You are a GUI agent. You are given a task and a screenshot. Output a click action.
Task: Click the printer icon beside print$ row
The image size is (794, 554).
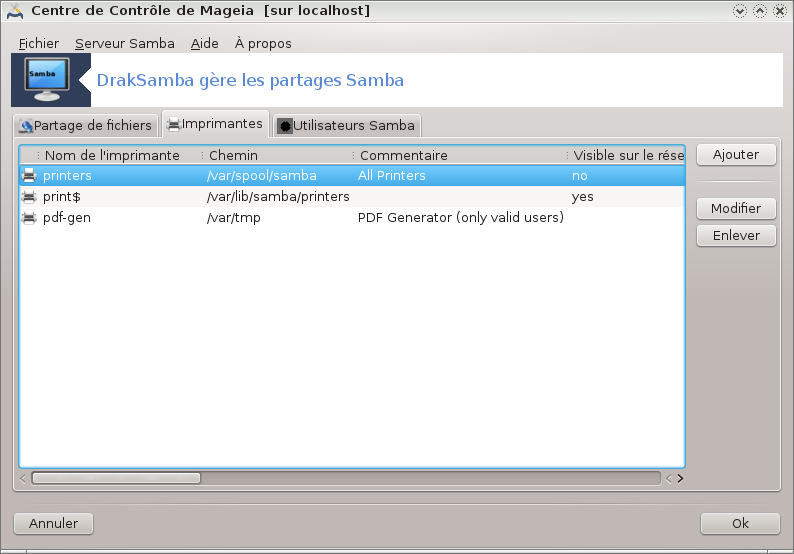pos(29,197)
